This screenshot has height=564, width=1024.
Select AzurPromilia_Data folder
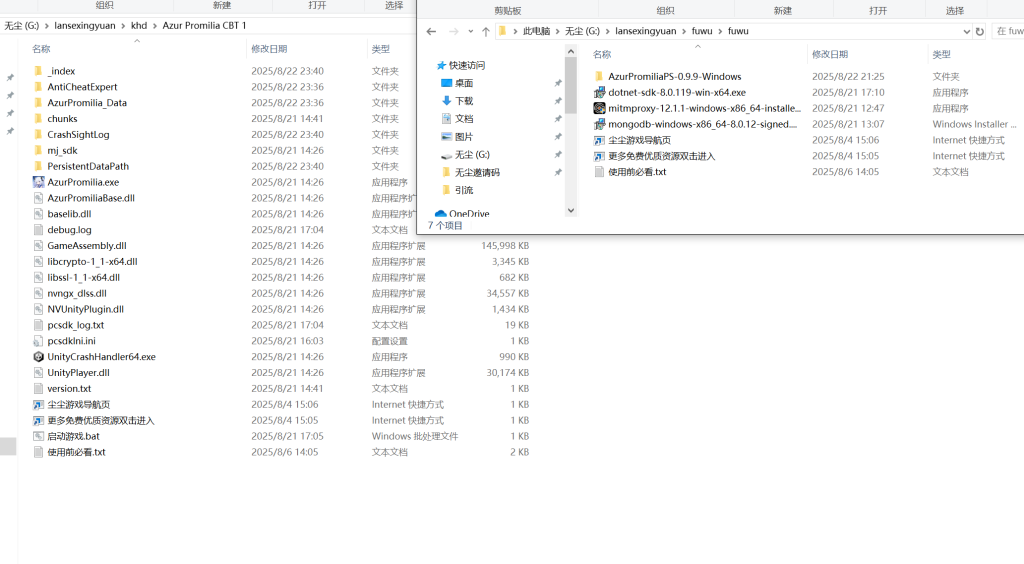(x=87, y=102)
